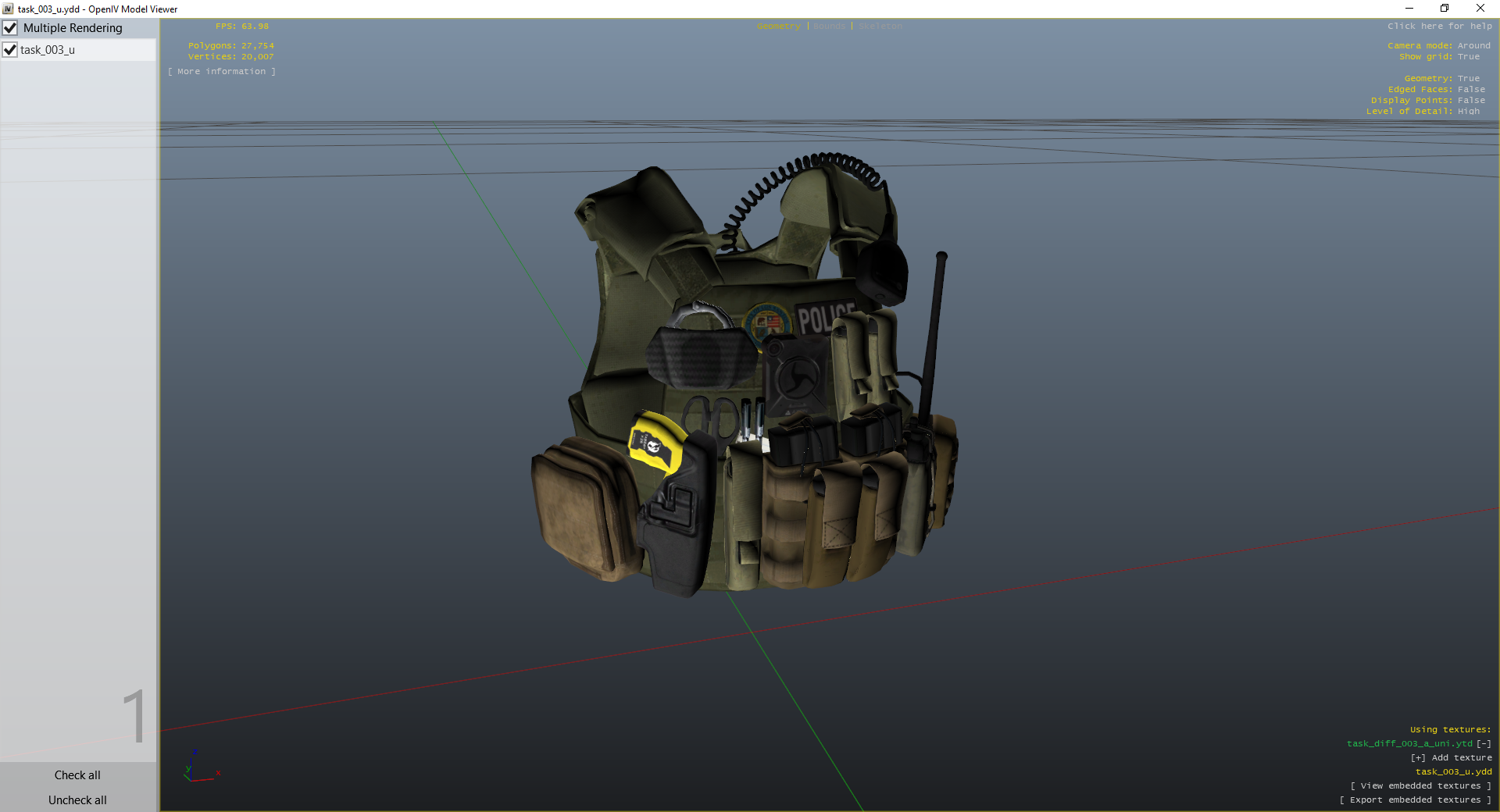The width and height of the screenshot is (1500, 812).
Task: Click Export embedded textures
Action: click(1415, 800)
